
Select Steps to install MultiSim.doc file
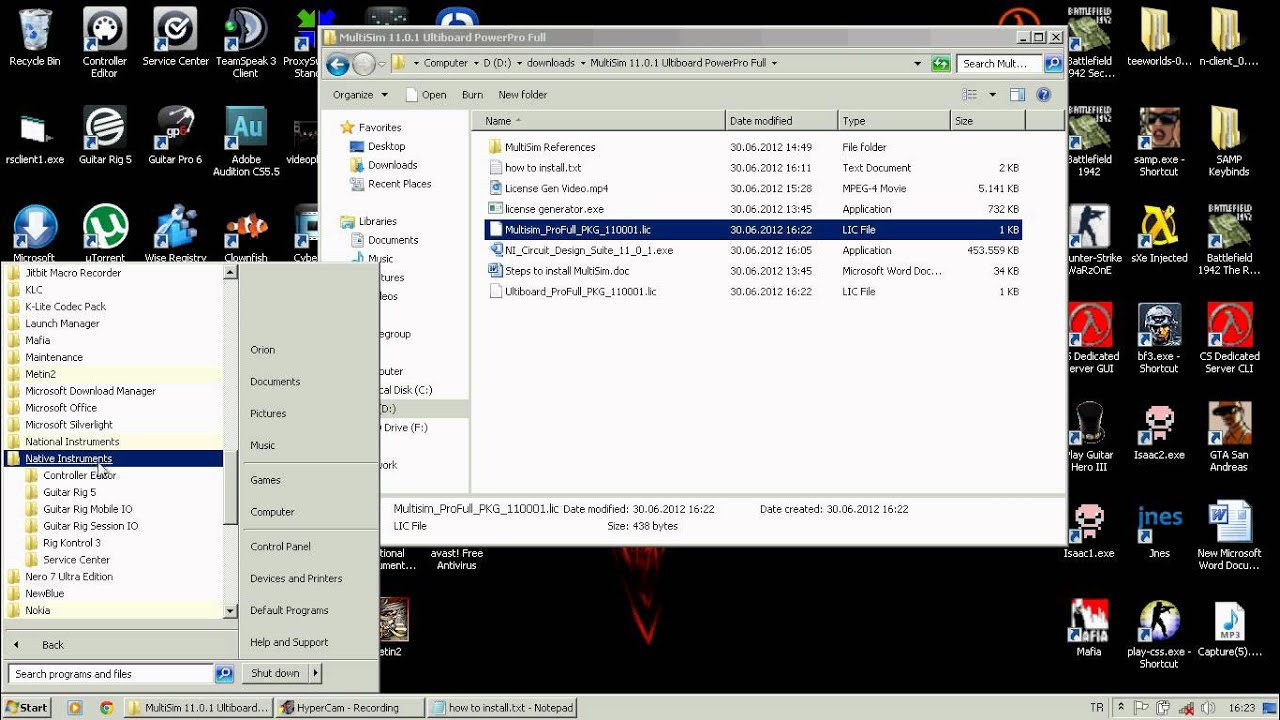(566, 271)
